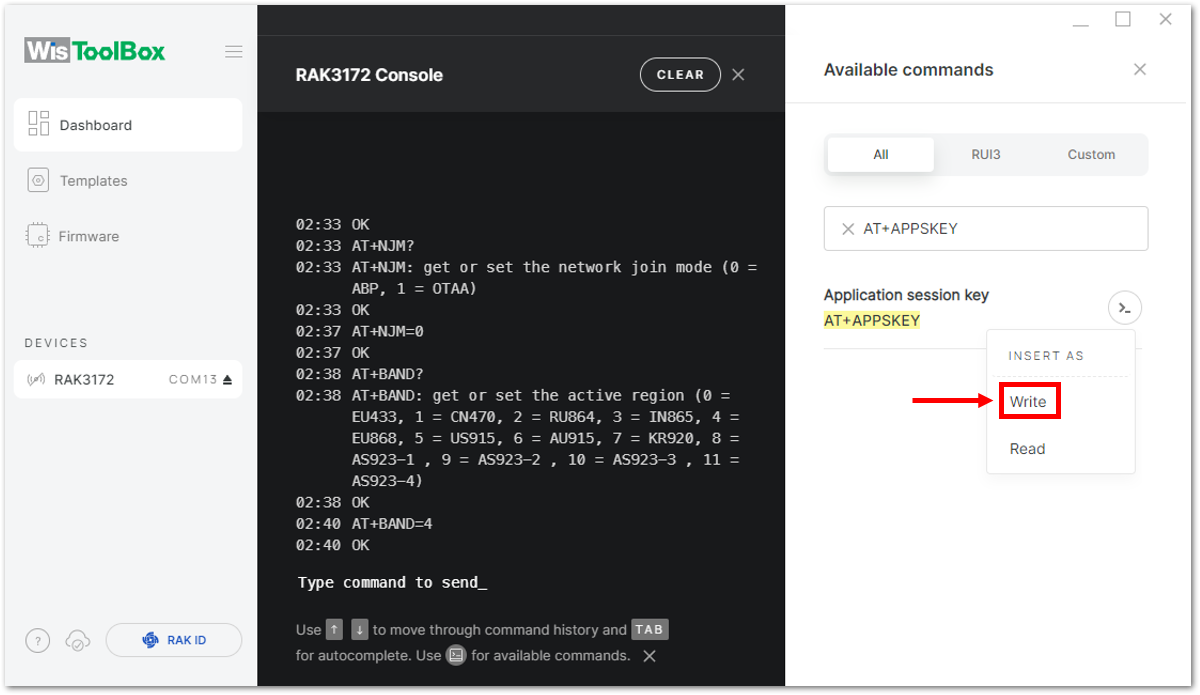Image resolution: width=1200 pixels, height=695 pixels.
Task: Dismiss the console usage hint
Action: (649, 656)
